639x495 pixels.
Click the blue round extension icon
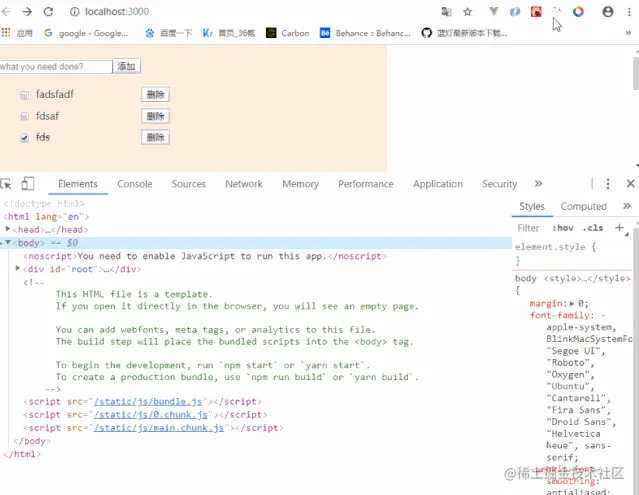tap(515, 12)
